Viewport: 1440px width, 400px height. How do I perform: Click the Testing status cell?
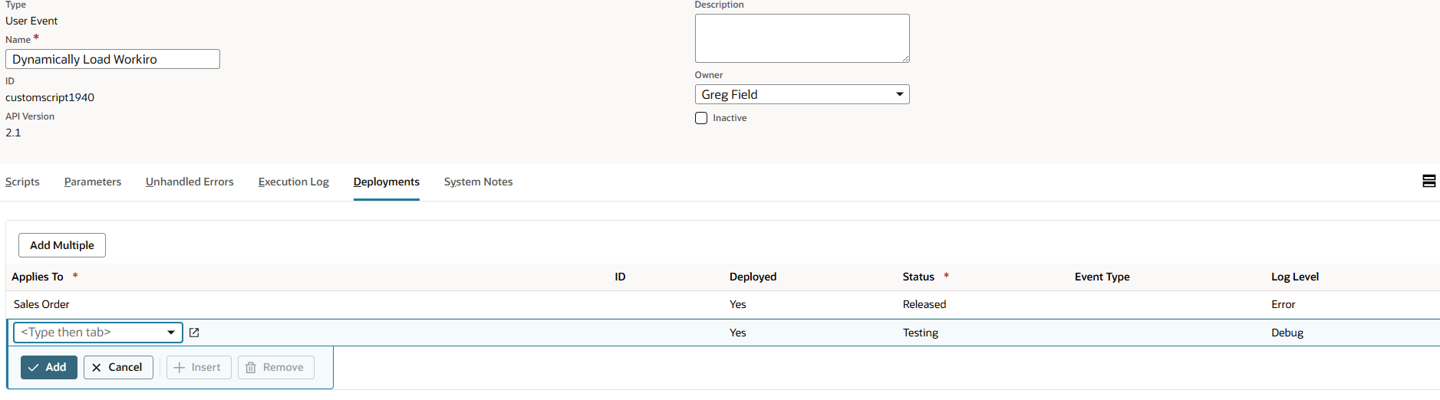click(920, 333)
